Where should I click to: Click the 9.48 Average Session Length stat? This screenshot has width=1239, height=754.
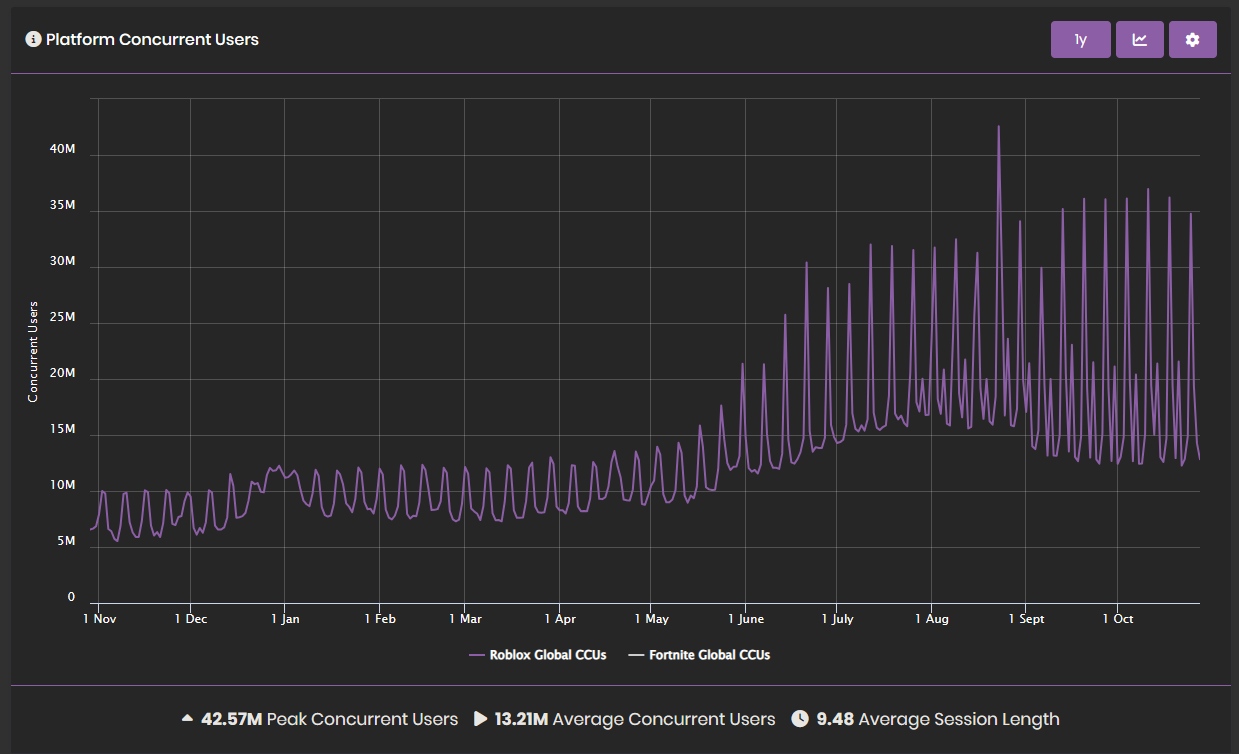[x=836, y=719]
